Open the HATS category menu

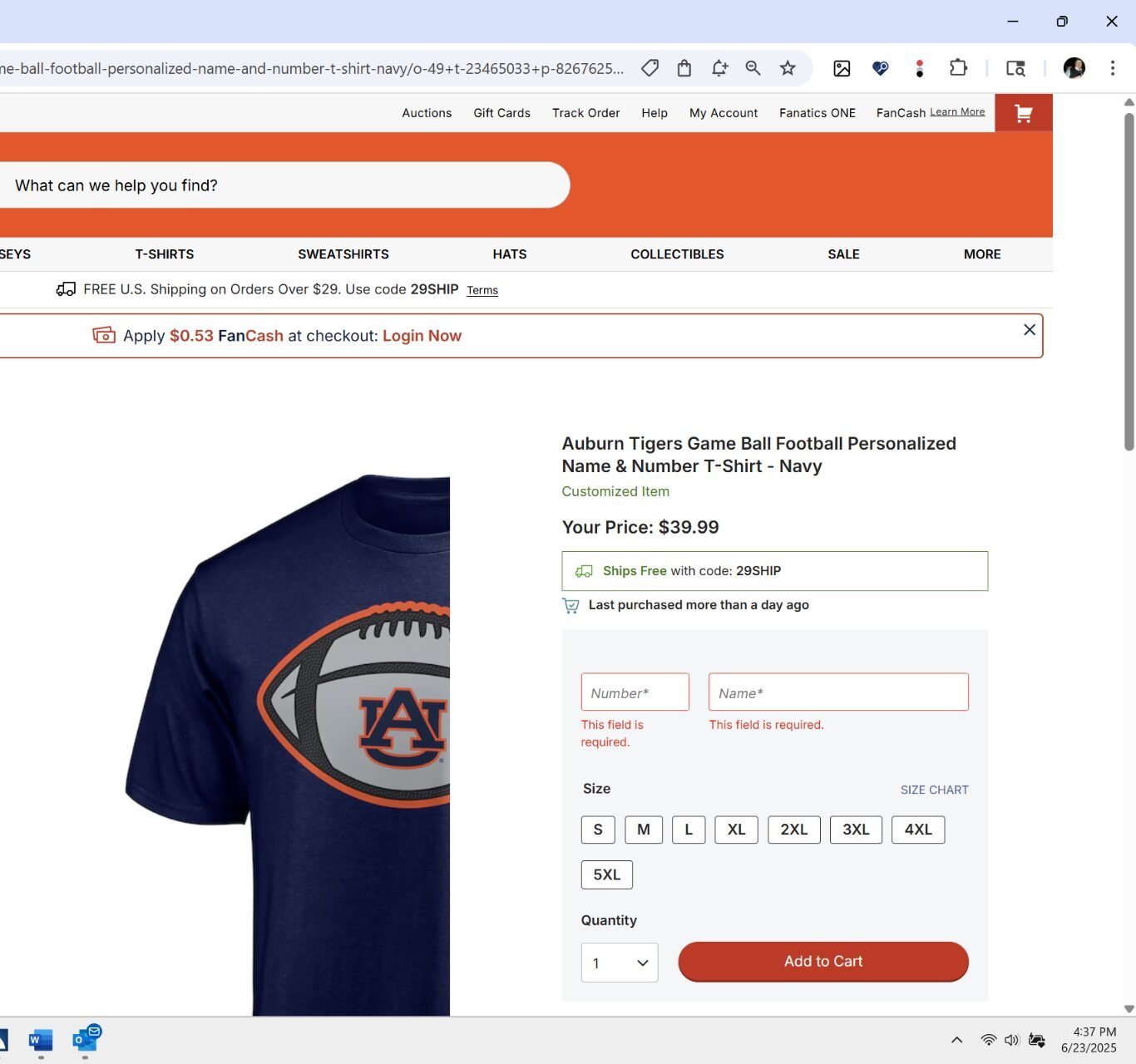[x=510, y=254]
